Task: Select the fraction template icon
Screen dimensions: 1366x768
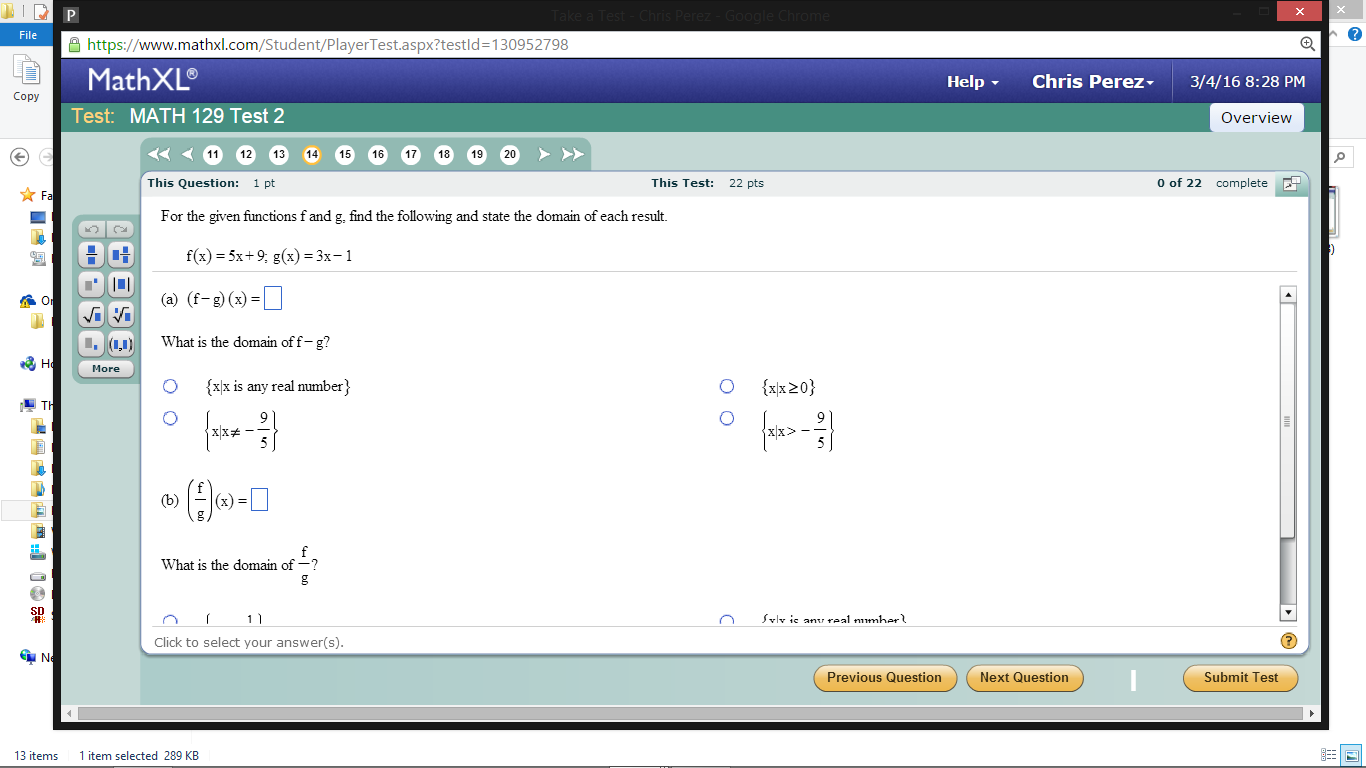Action: (91, 255)
